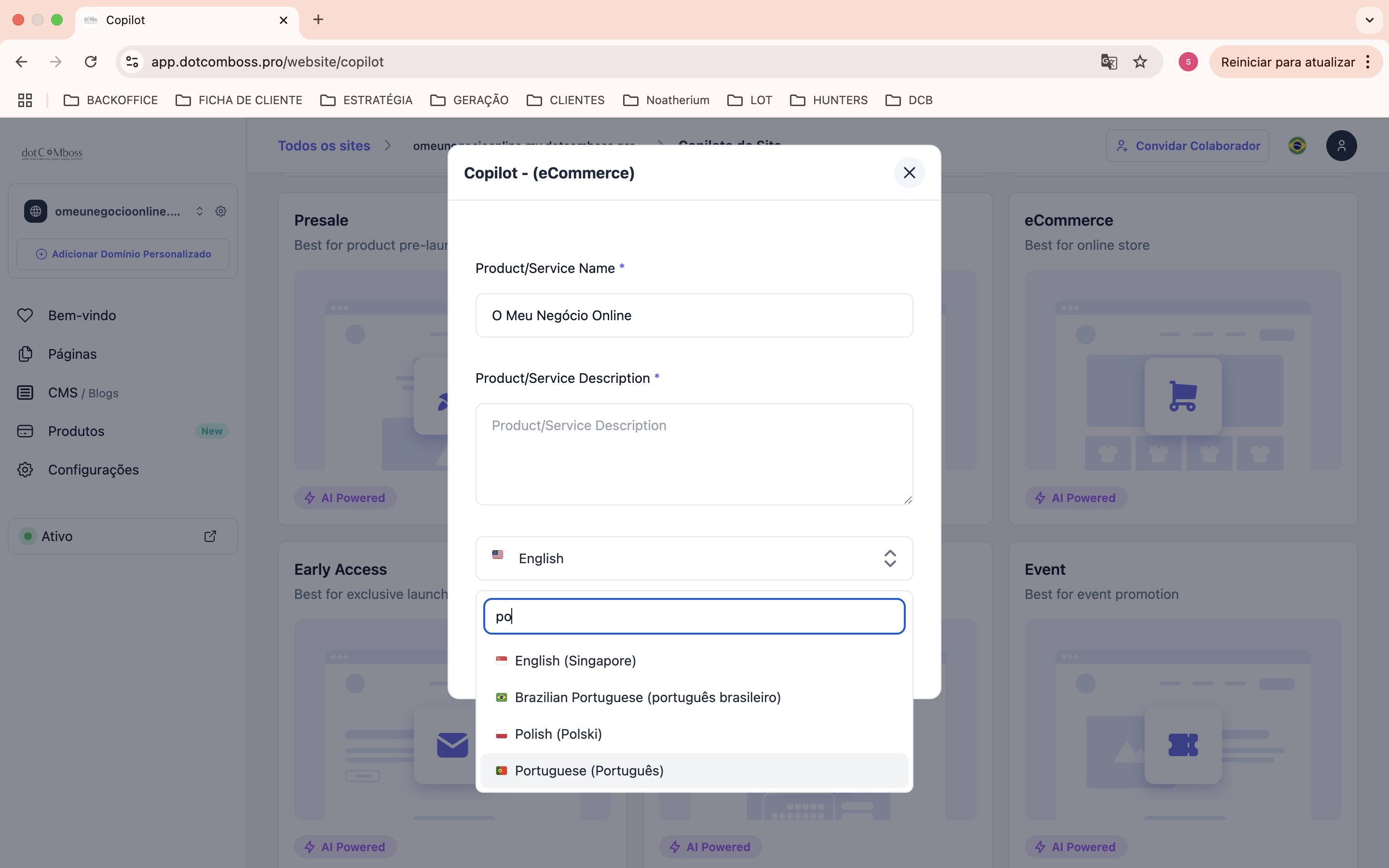Screen dimensions: 1389x868
Task: Pick Brazilian Portuguese language option
Action: (x=694, y=697)
